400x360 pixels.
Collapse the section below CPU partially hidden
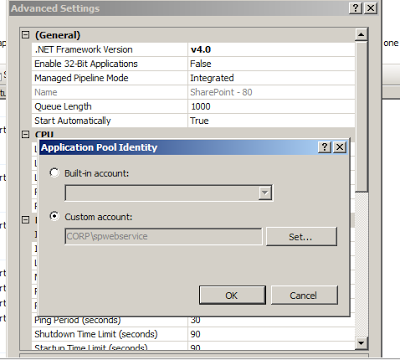26,220
